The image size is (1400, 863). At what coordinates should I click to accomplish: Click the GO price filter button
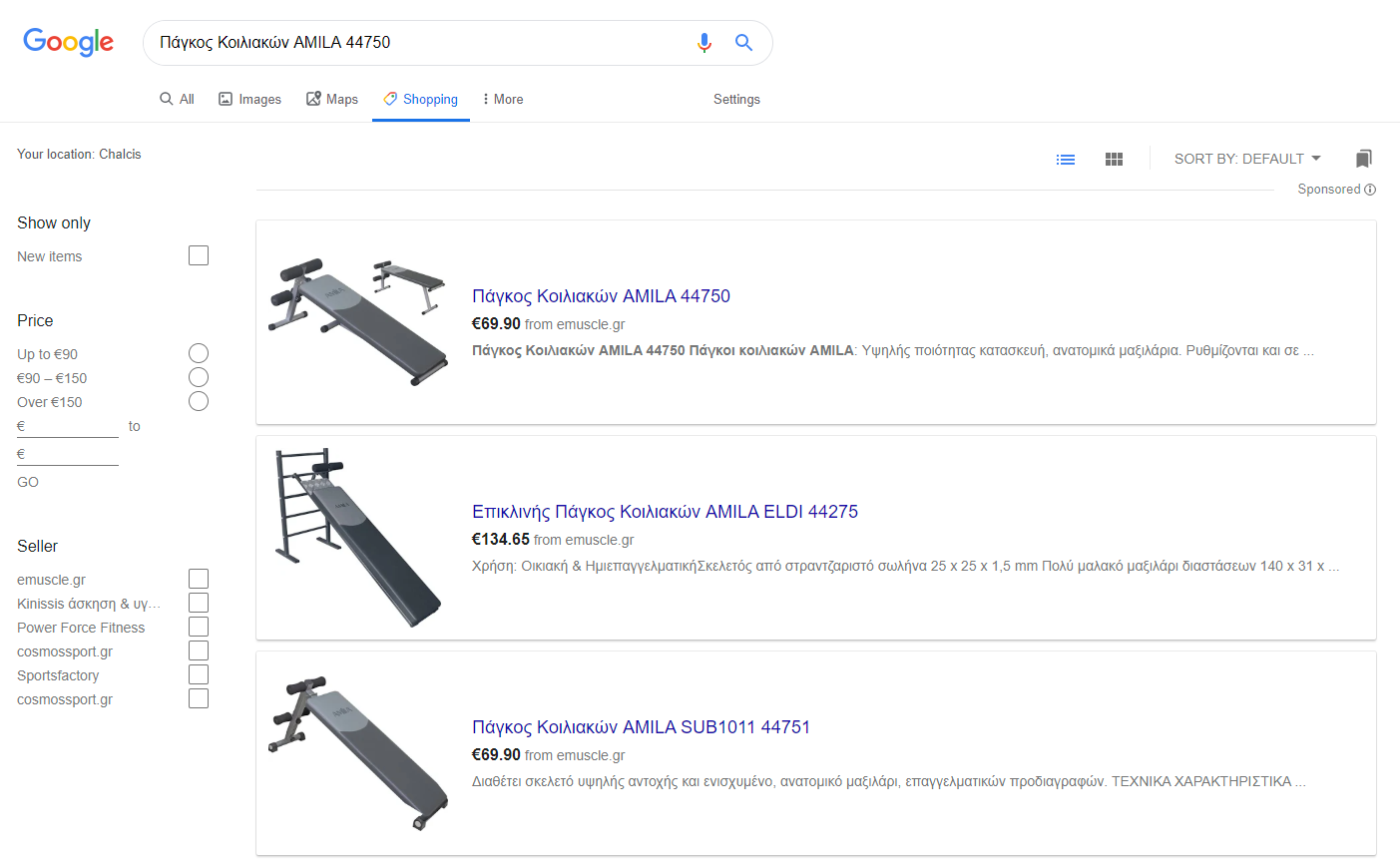click(x=28, y=482)
